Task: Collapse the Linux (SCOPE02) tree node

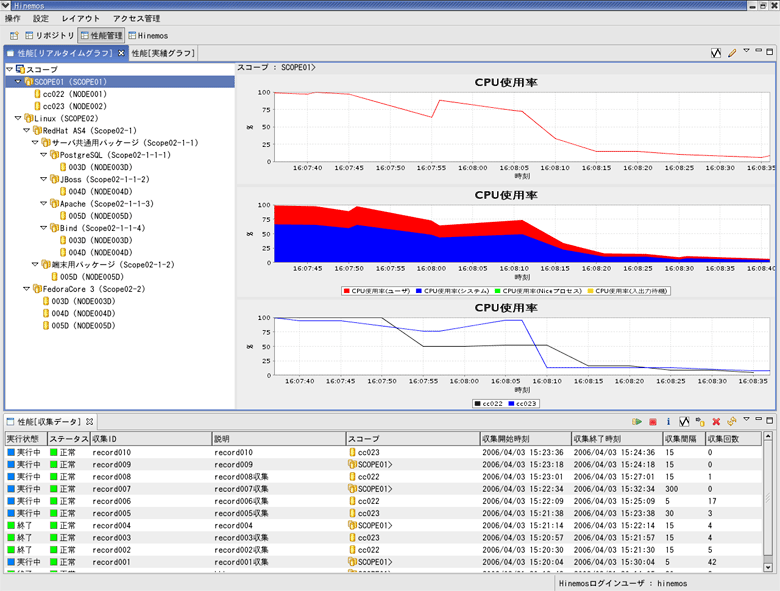Action: click(19, 118)
